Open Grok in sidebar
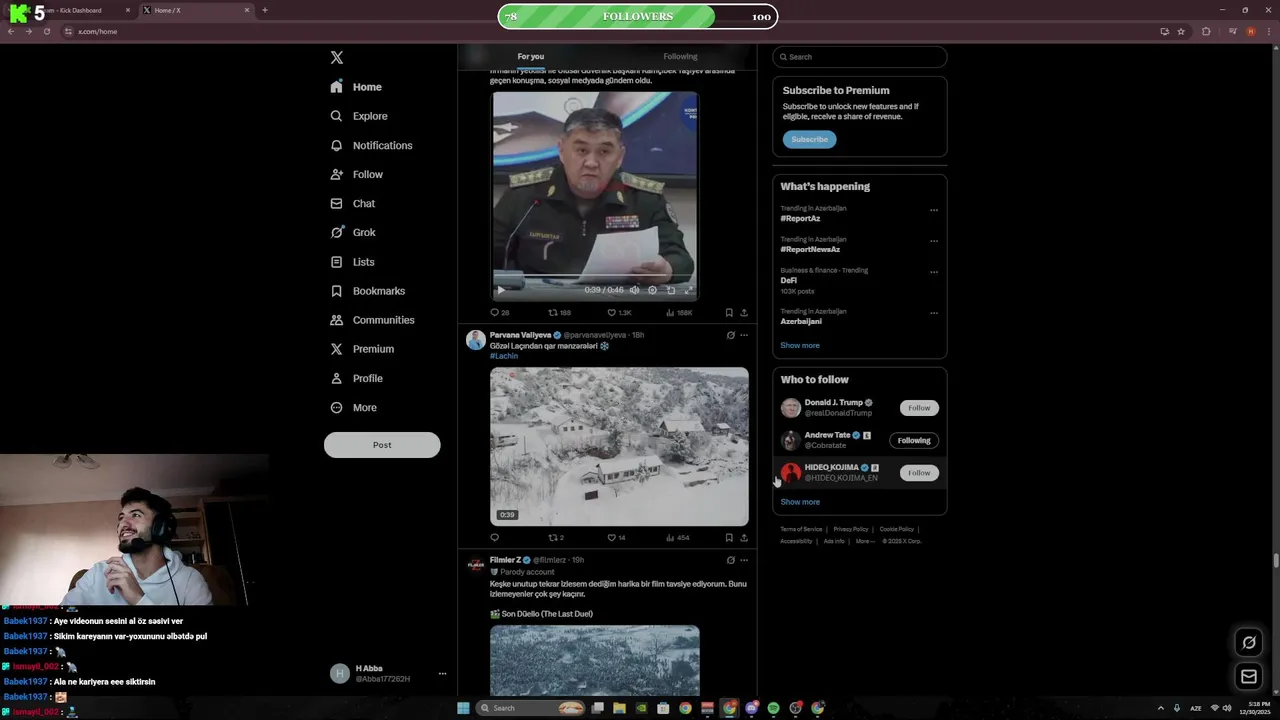The image size is (1280, 720). (353, 232)
